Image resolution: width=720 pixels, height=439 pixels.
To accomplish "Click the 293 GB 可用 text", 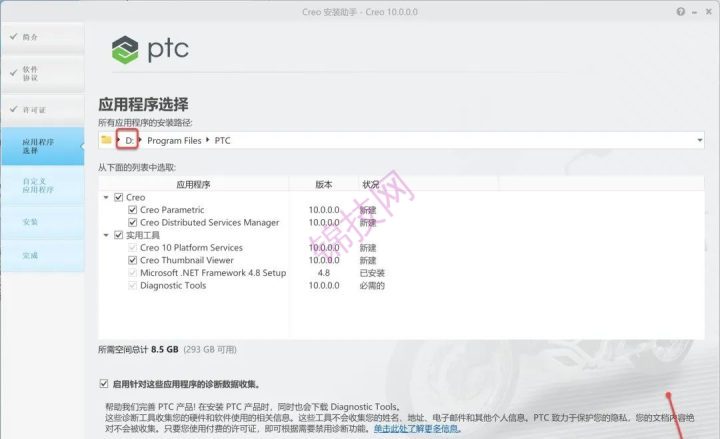I will (210, 349).
